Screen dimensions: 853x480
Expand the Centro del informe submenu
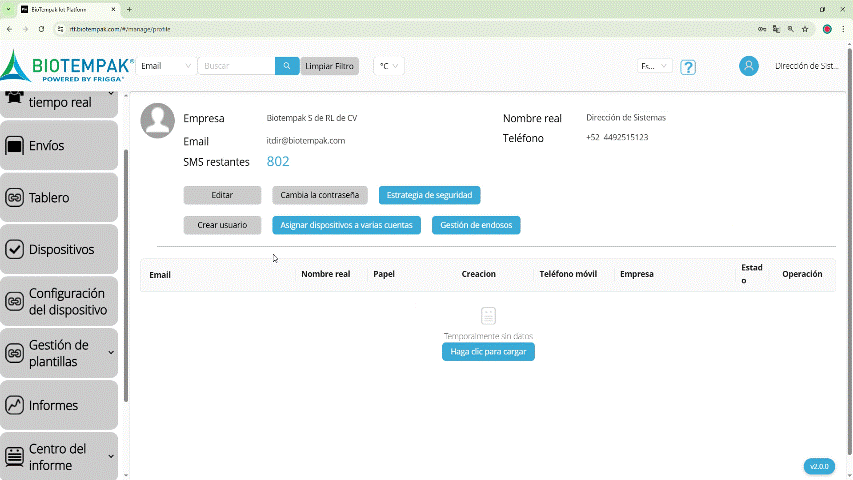tap(111, 456)
